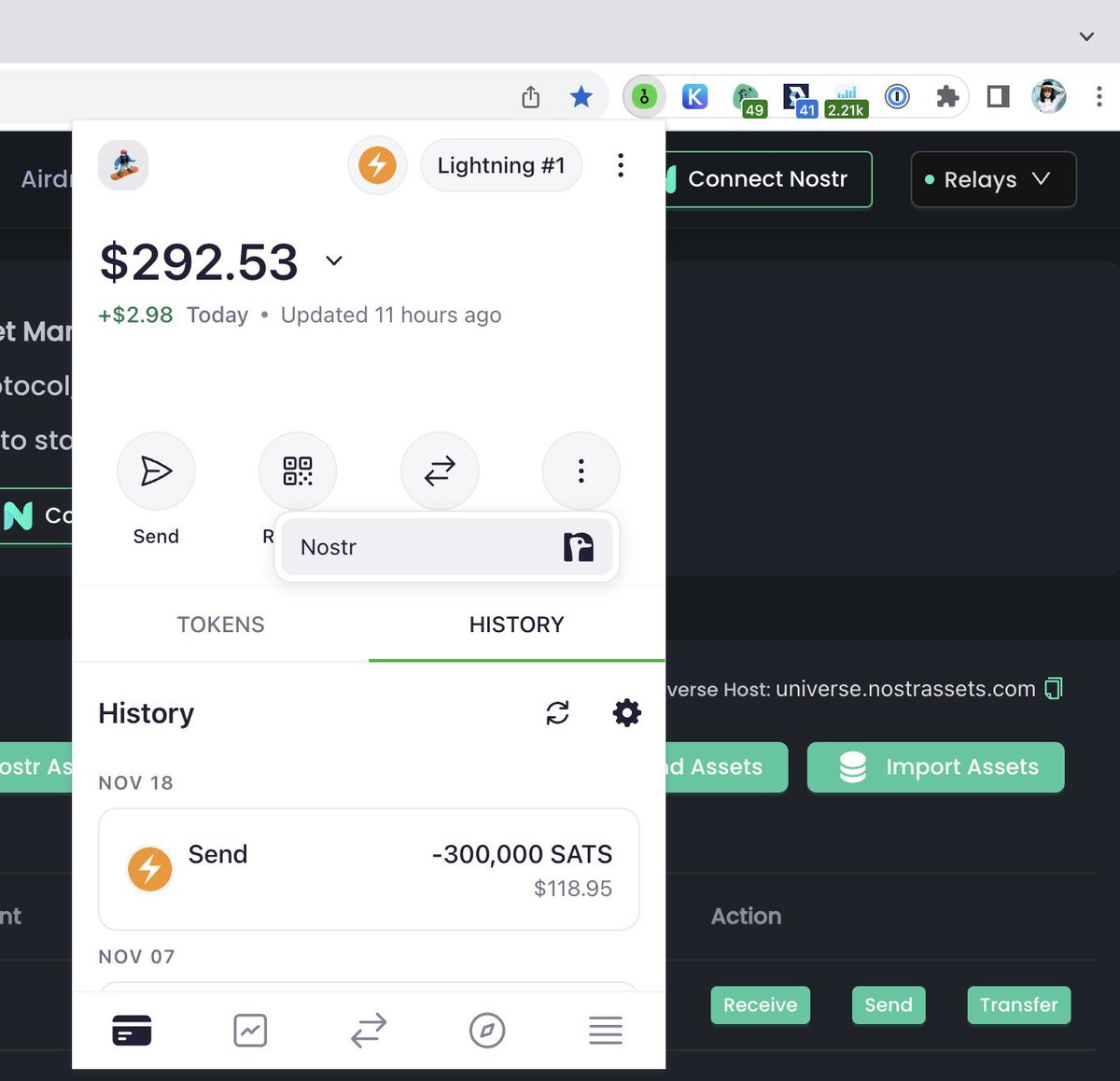Viewport: 1120px width, 1081px height.
Task: Click the Send paper-plane button
Action: 156,470
